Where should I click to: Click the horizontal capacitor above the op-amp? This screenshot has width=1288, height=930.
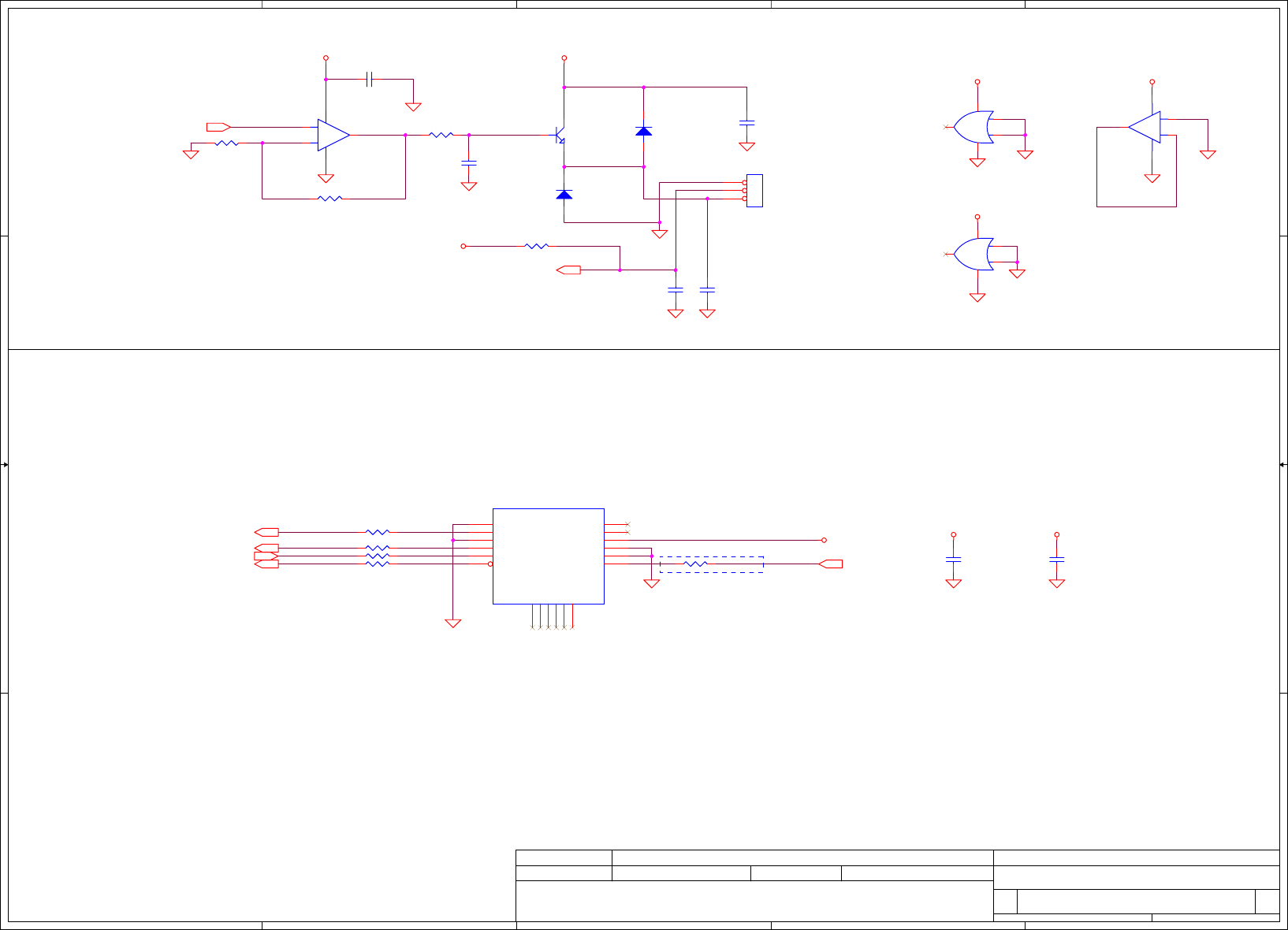click(x=369, y=79)
